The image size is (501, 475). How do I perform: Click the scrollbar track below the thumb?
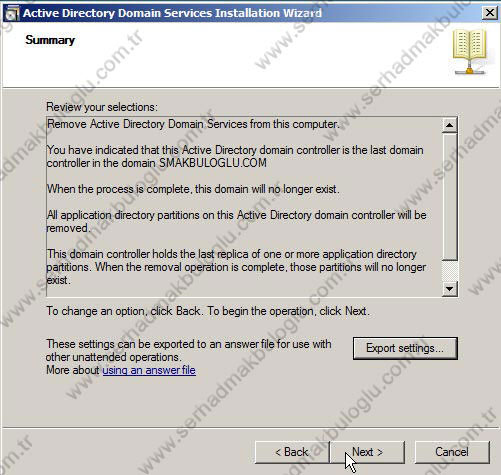point(449,270)
